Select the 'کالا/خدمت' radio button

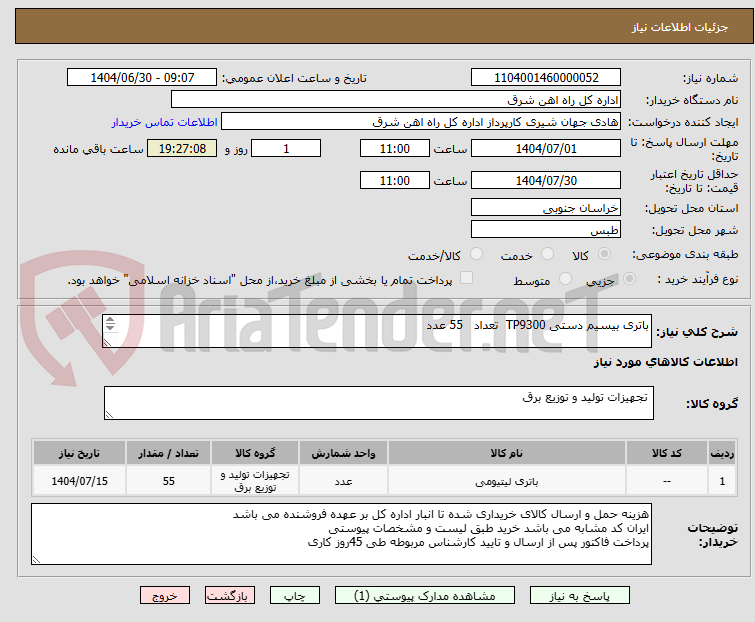(476, 254)
